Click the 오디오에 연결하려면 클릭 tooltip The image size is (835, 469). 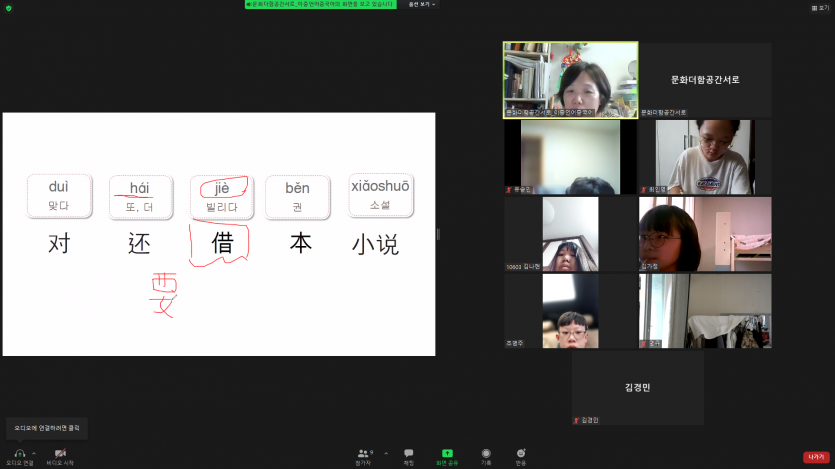tap(47, 428)
